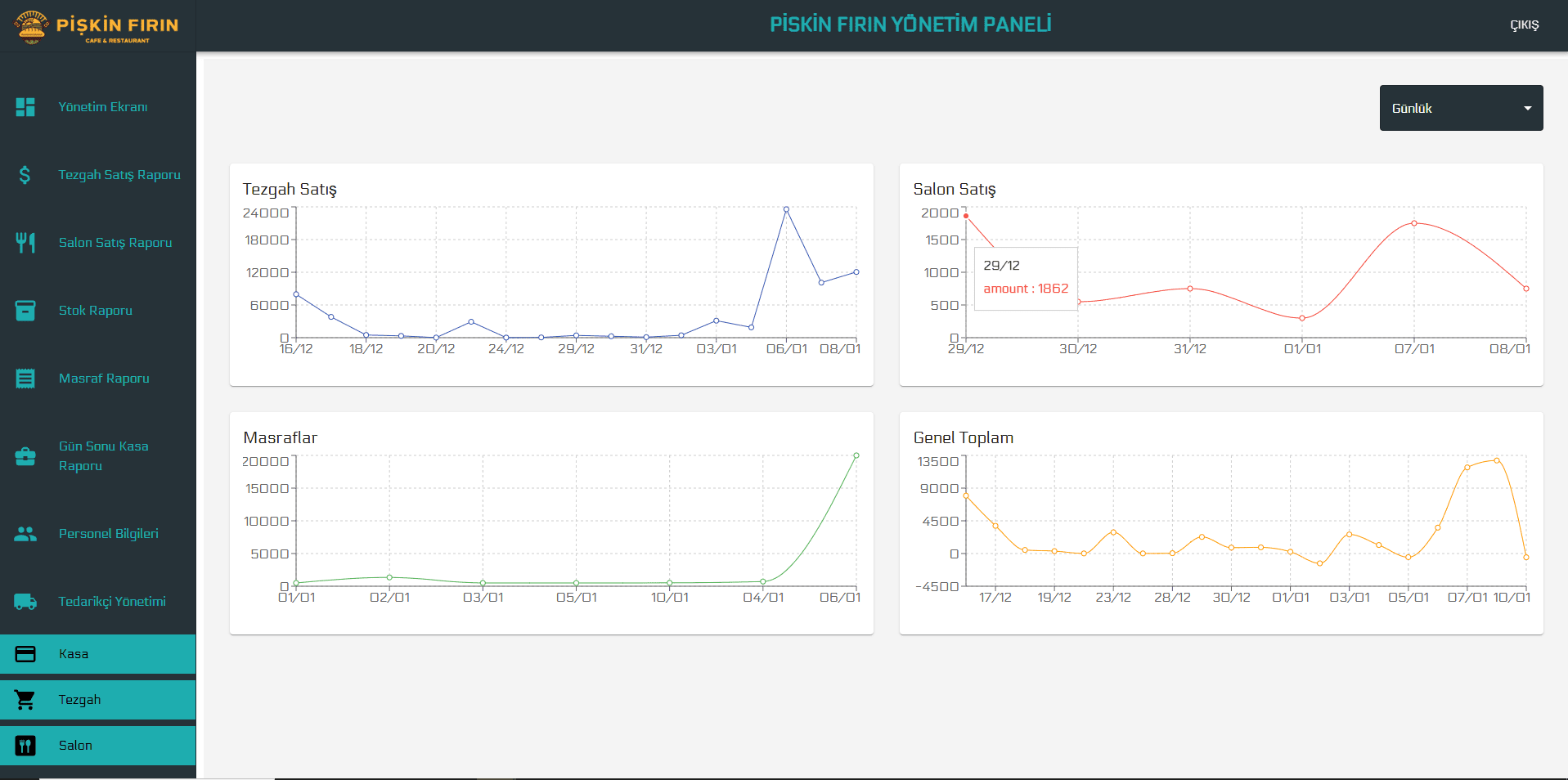The image size is (1568, 780).
Task: Click the shopping cart Tezgah icon
Action: (25, 700)
